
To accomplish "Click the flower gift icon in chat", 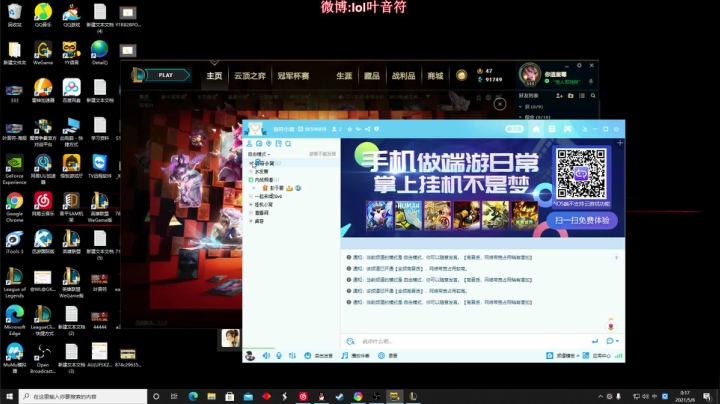I will click(x=611, y=324).
